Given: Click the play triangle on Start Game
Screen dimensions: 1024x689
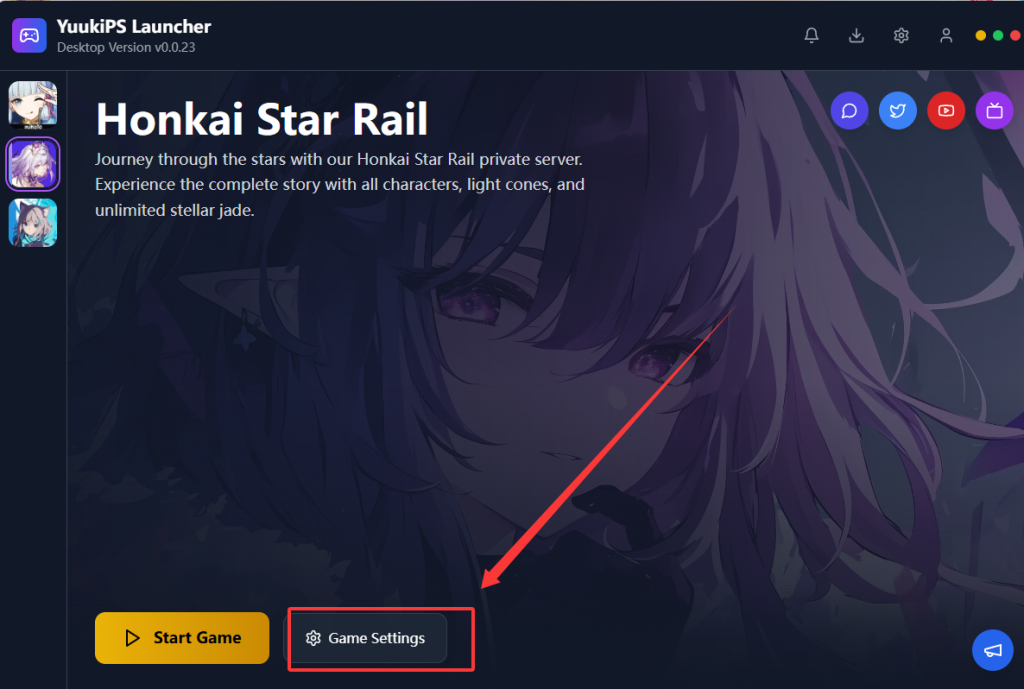Looking at the screenshot, I should pyautogui.click(x=132, y=637).
